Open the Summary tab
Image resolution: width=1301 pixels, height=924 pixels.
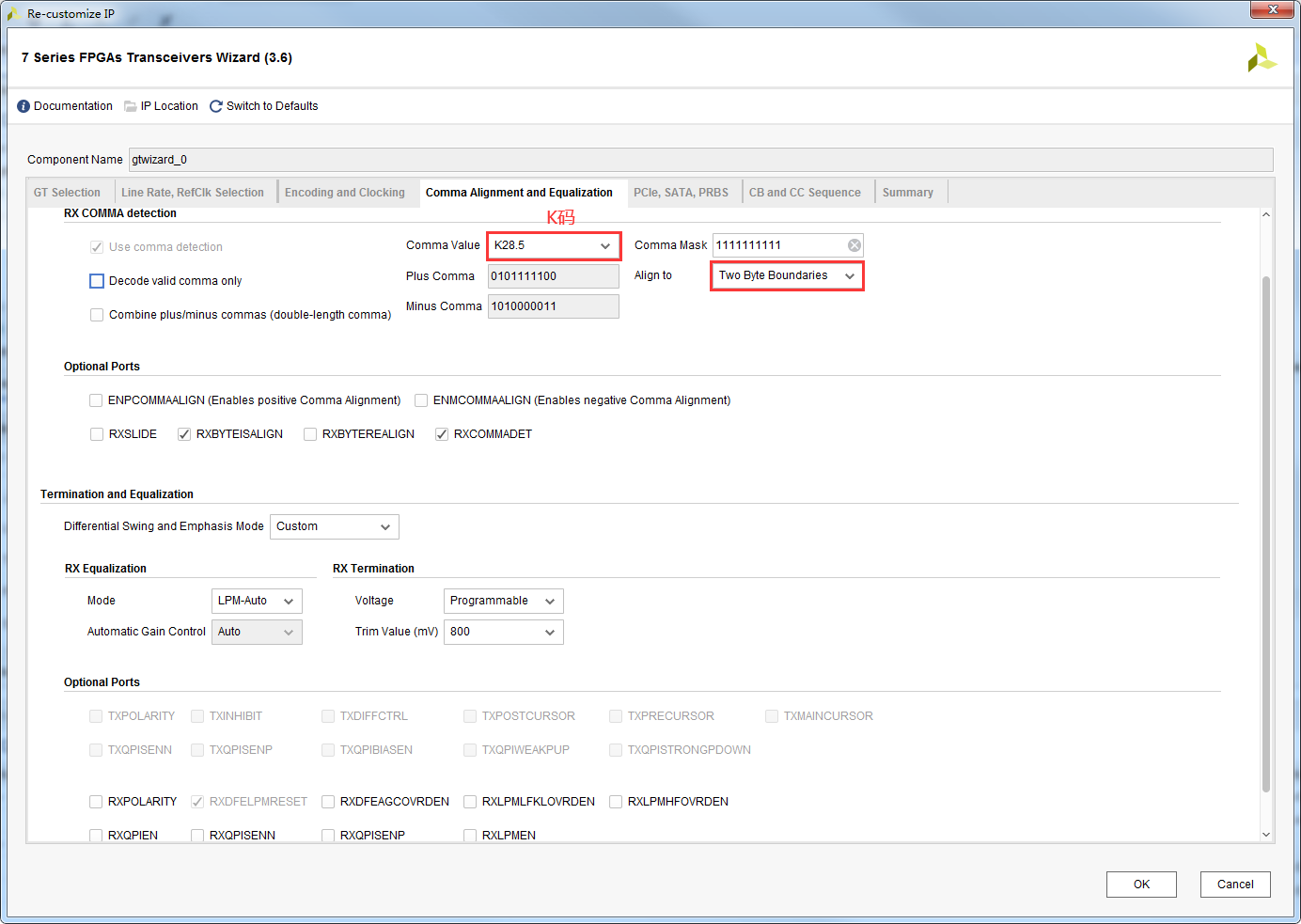[x=908, y=193]
